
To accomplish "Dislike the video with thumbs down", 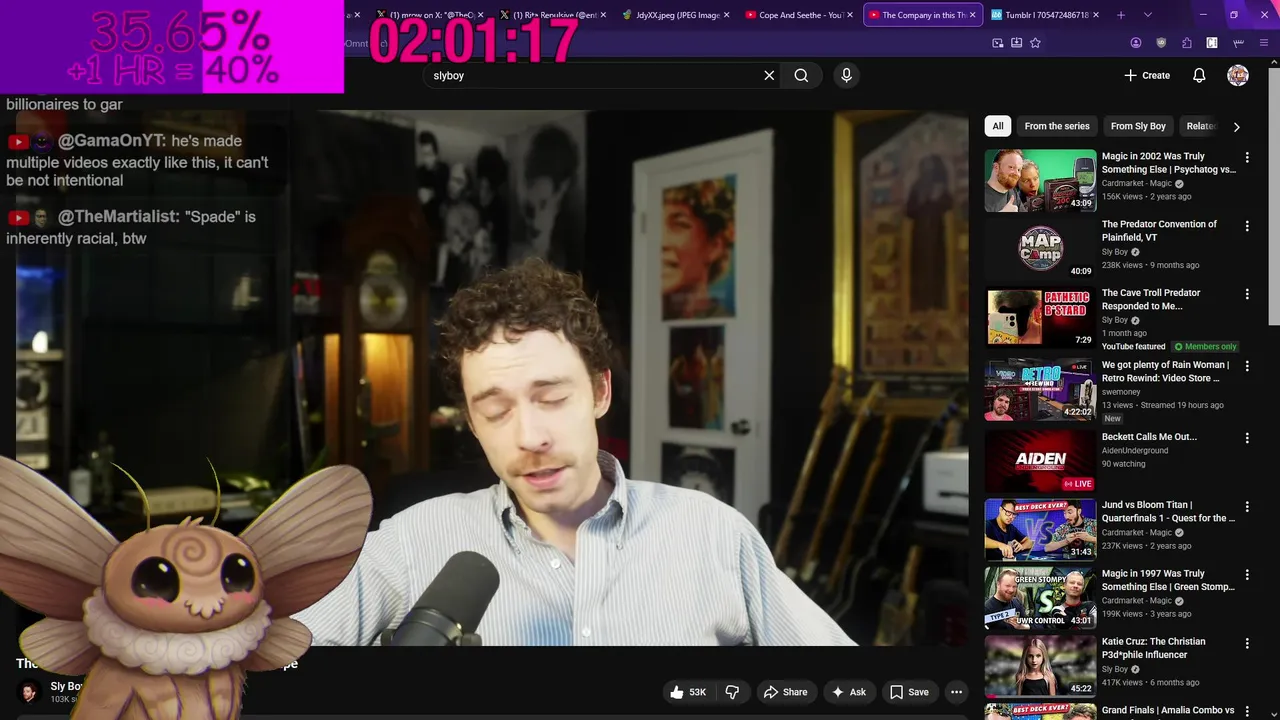I will (732, 692).
